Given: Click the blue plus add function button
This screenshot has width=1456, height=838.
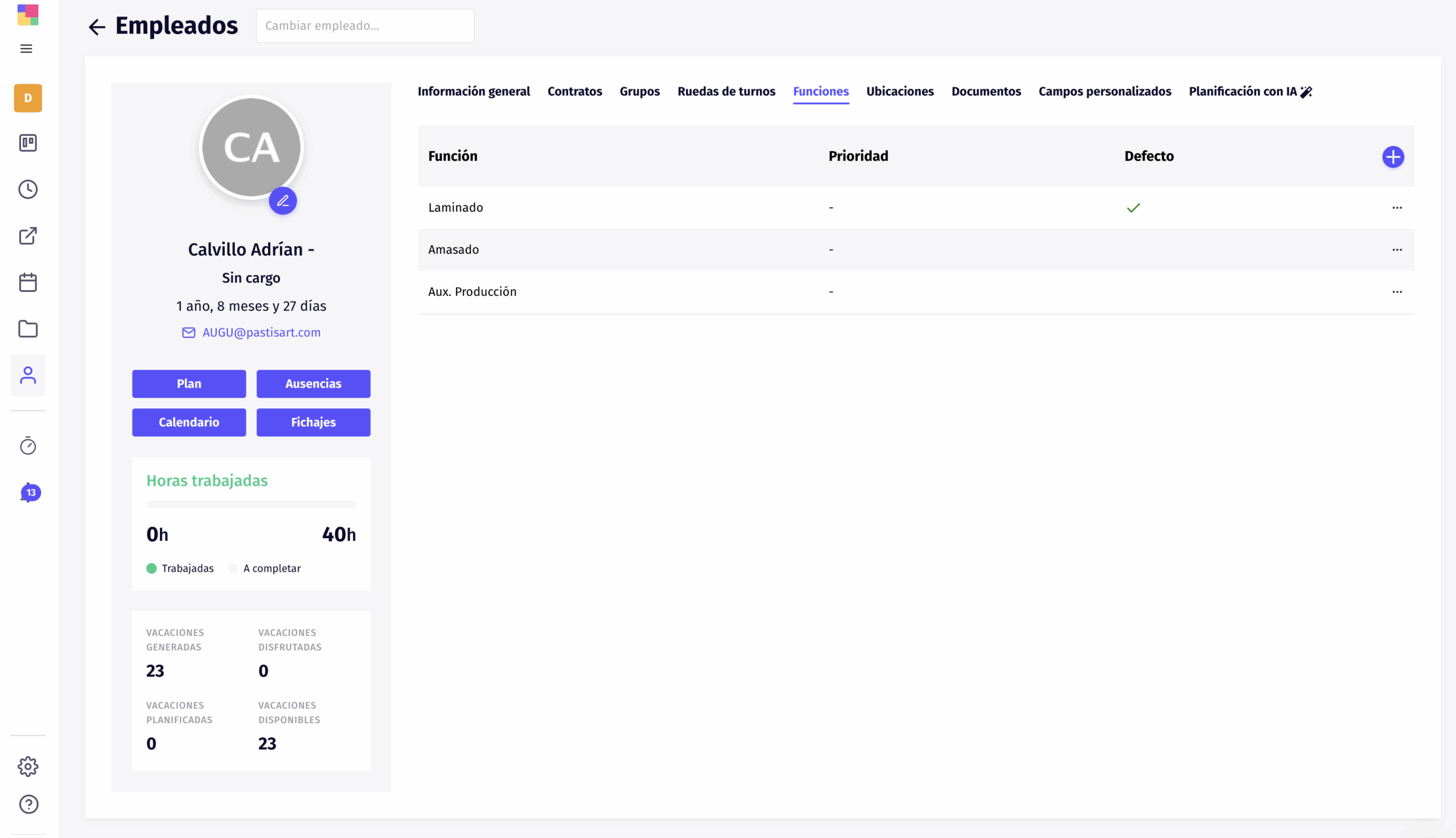Looking at the screenshot, I should (x=1393, y=156).
